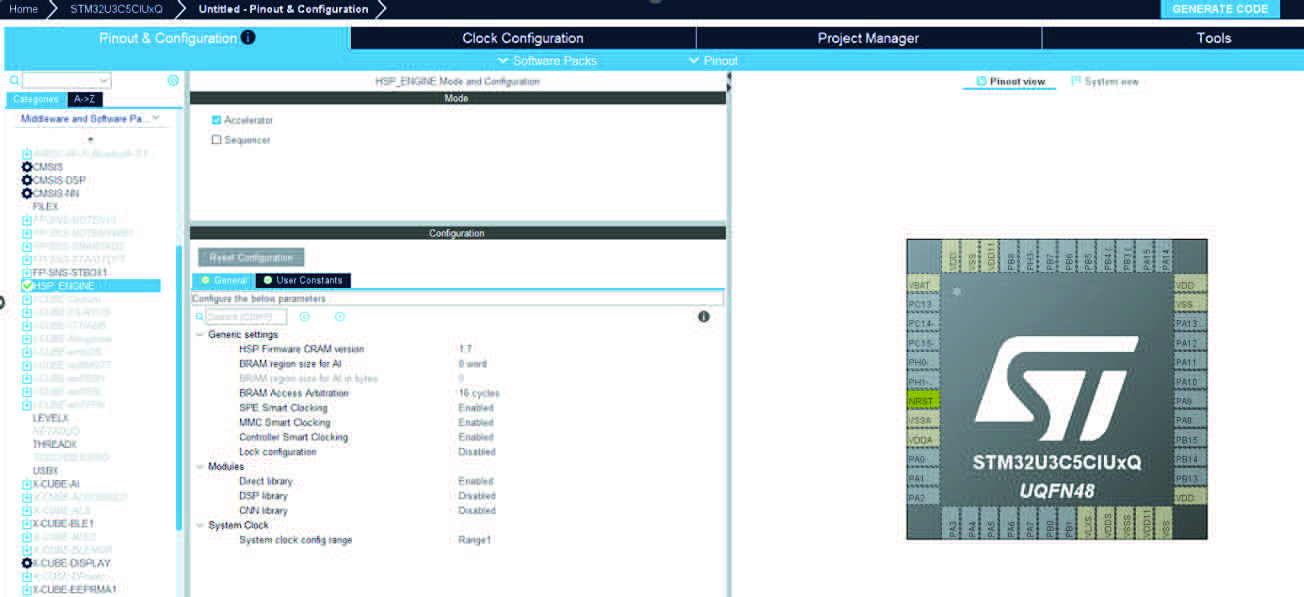Click the '16 cycles' BRAM Access Arbitration value
Image resolution: width=1304 pixels, height=597 pixels.
pyautogui.click(x=479, y=394)
